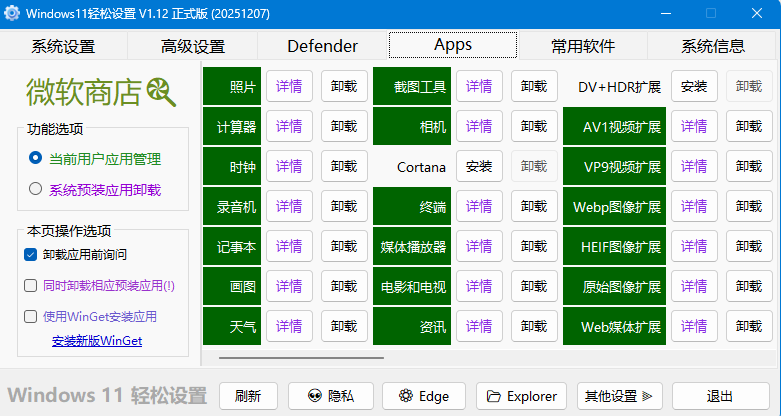Uncheck 卸载应用前询问 checkbox

(31, 255)
